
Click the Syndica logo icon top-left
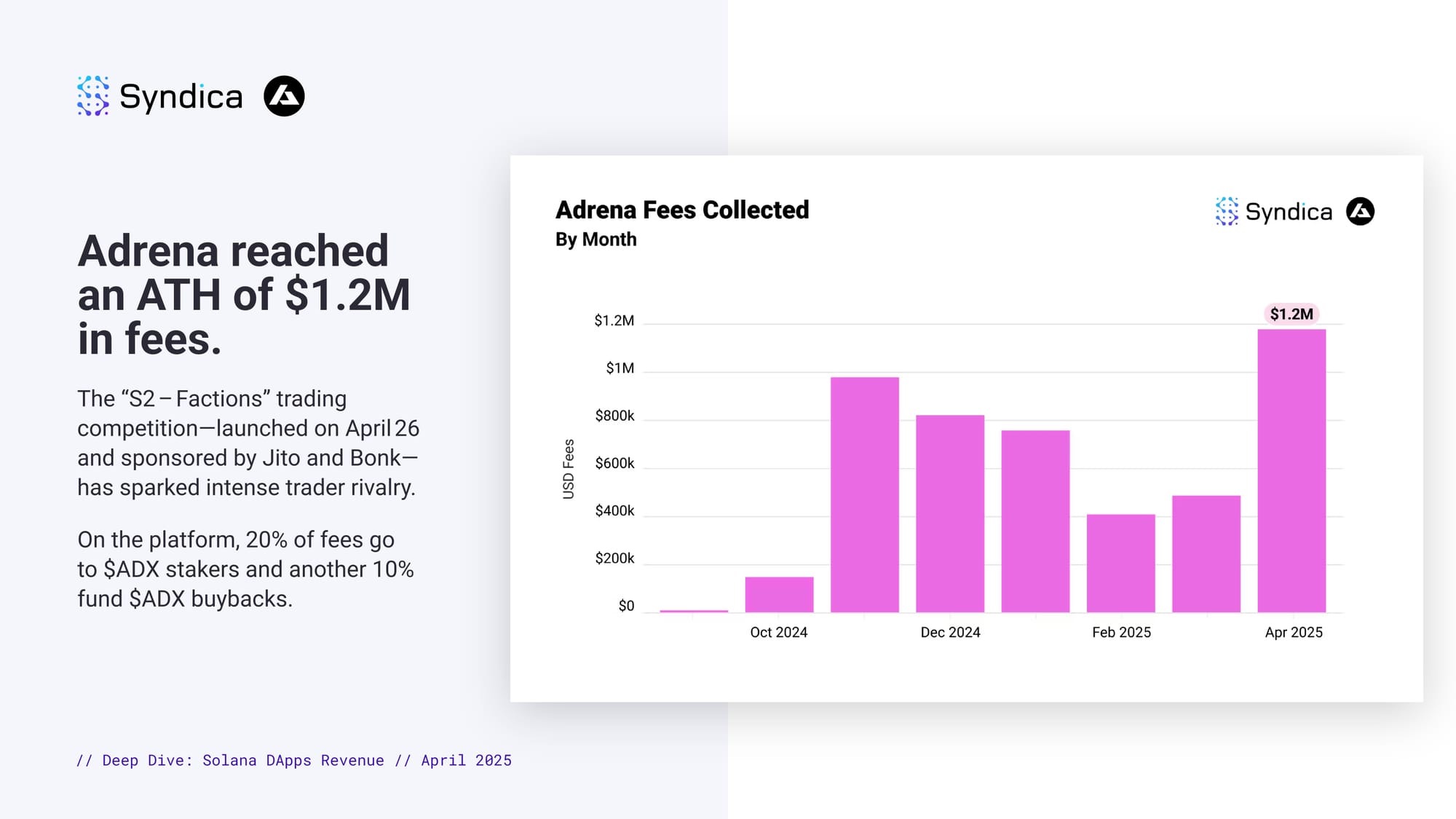[x=93, y=95]
